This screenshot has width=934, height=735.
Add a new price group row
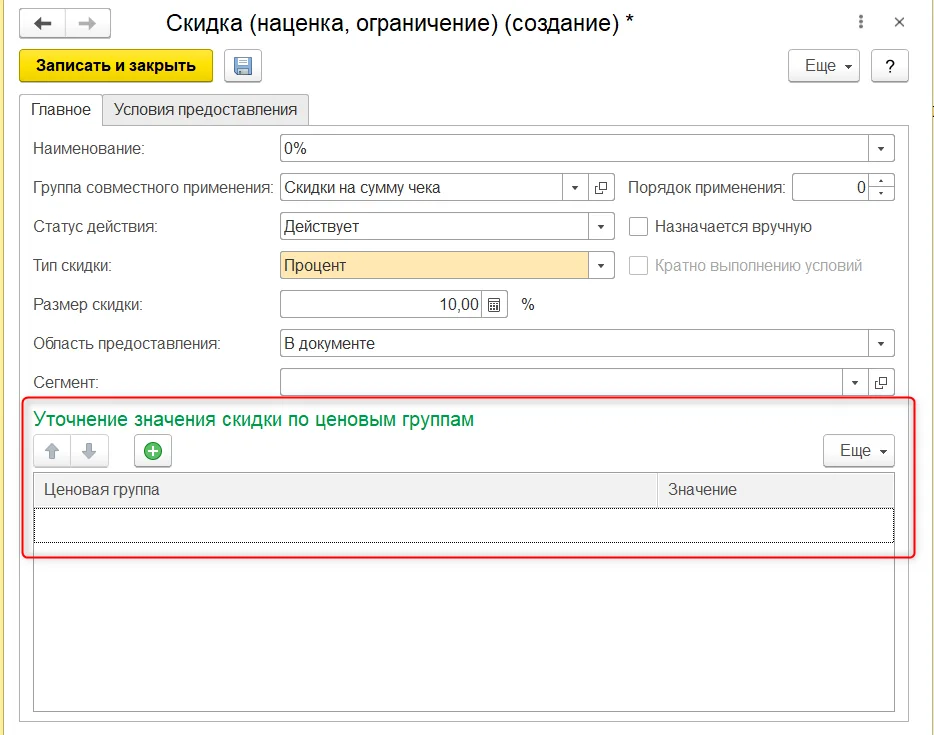pyautogui.click(x=153, y=451)
